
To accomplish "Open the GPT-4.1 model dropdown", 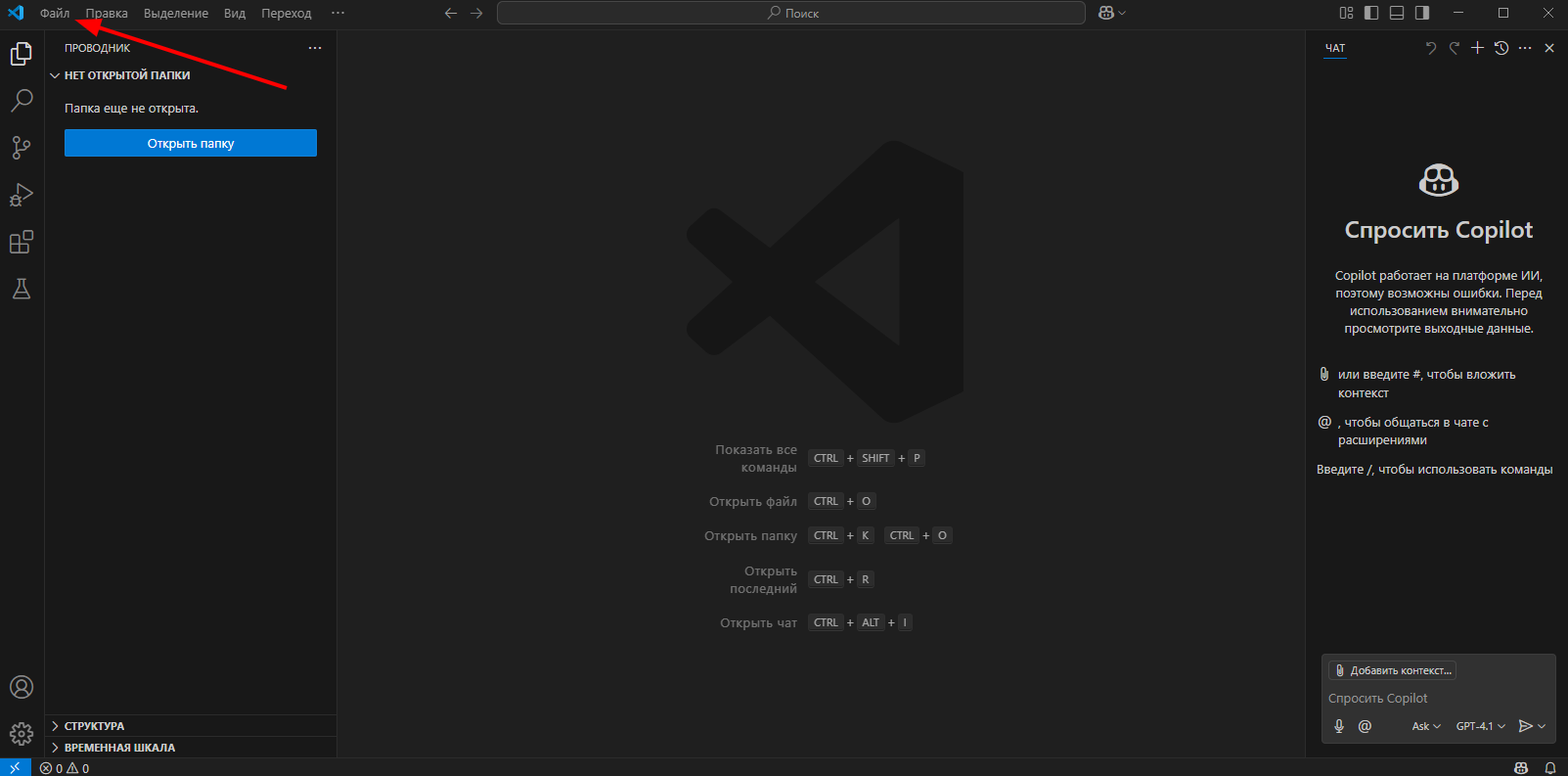I will pyautogui.click(x=1480, y=726).
